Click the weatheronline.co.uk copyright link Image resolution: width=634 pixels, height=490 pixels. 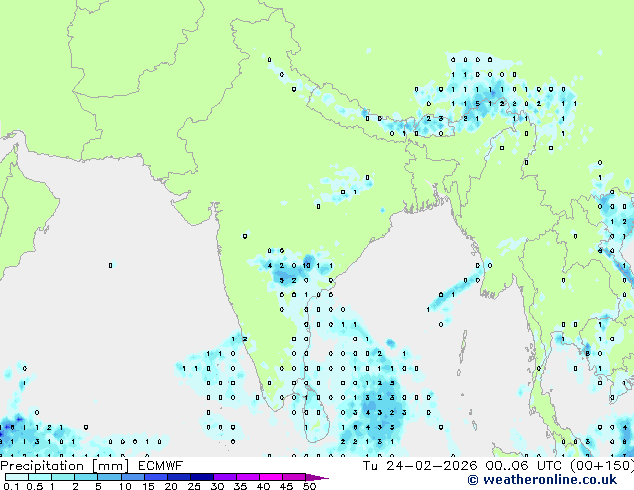(x=542, y=480)
